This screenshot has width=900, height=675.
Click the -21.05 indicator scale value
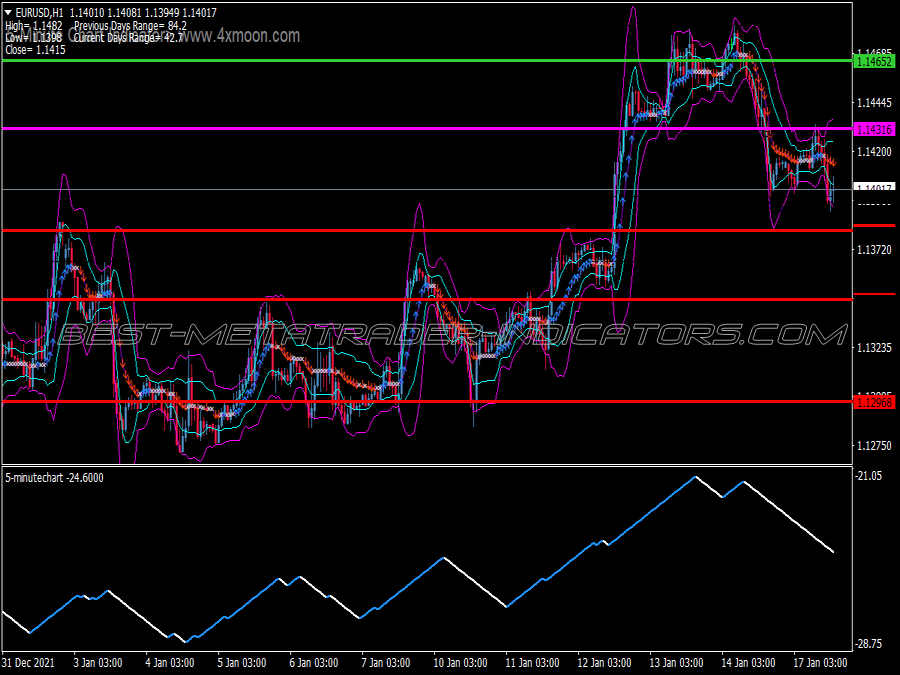[868, 476]
